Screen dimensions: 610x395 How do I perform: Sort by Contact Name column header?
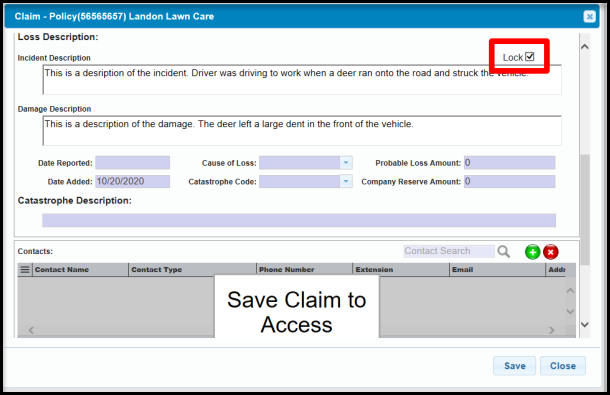pyautogui.click(x=81, y=269)
